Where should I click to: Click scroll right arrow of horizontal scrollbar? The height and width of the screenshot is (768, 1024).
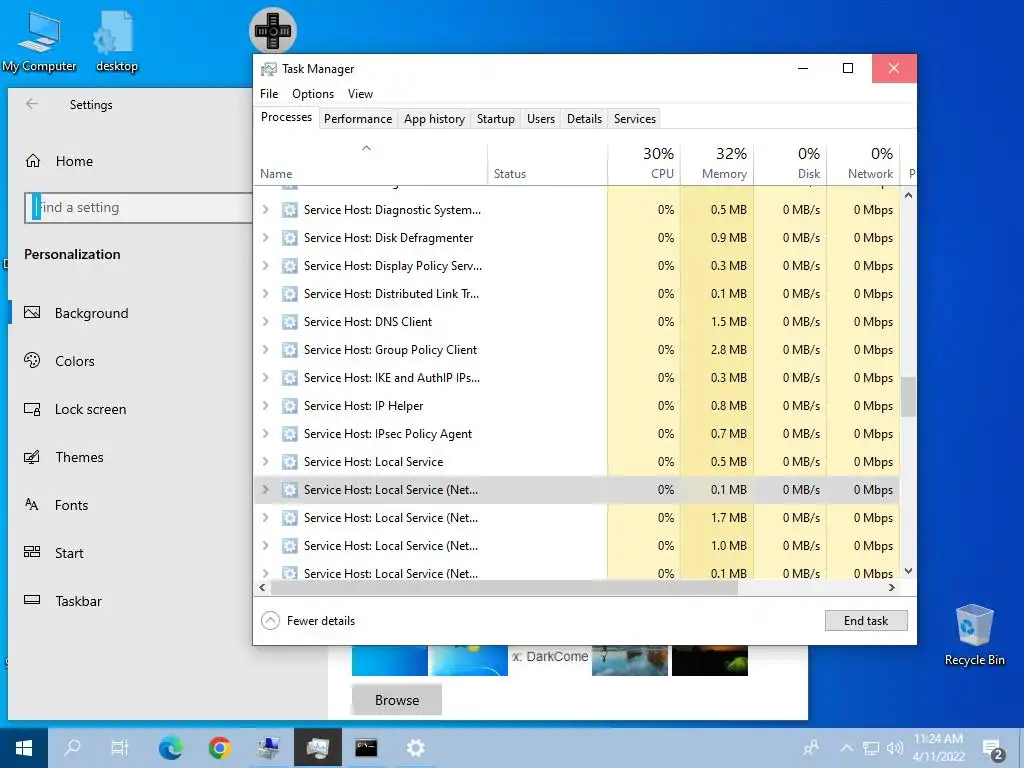pyautogui.click(x=891, y=588)
